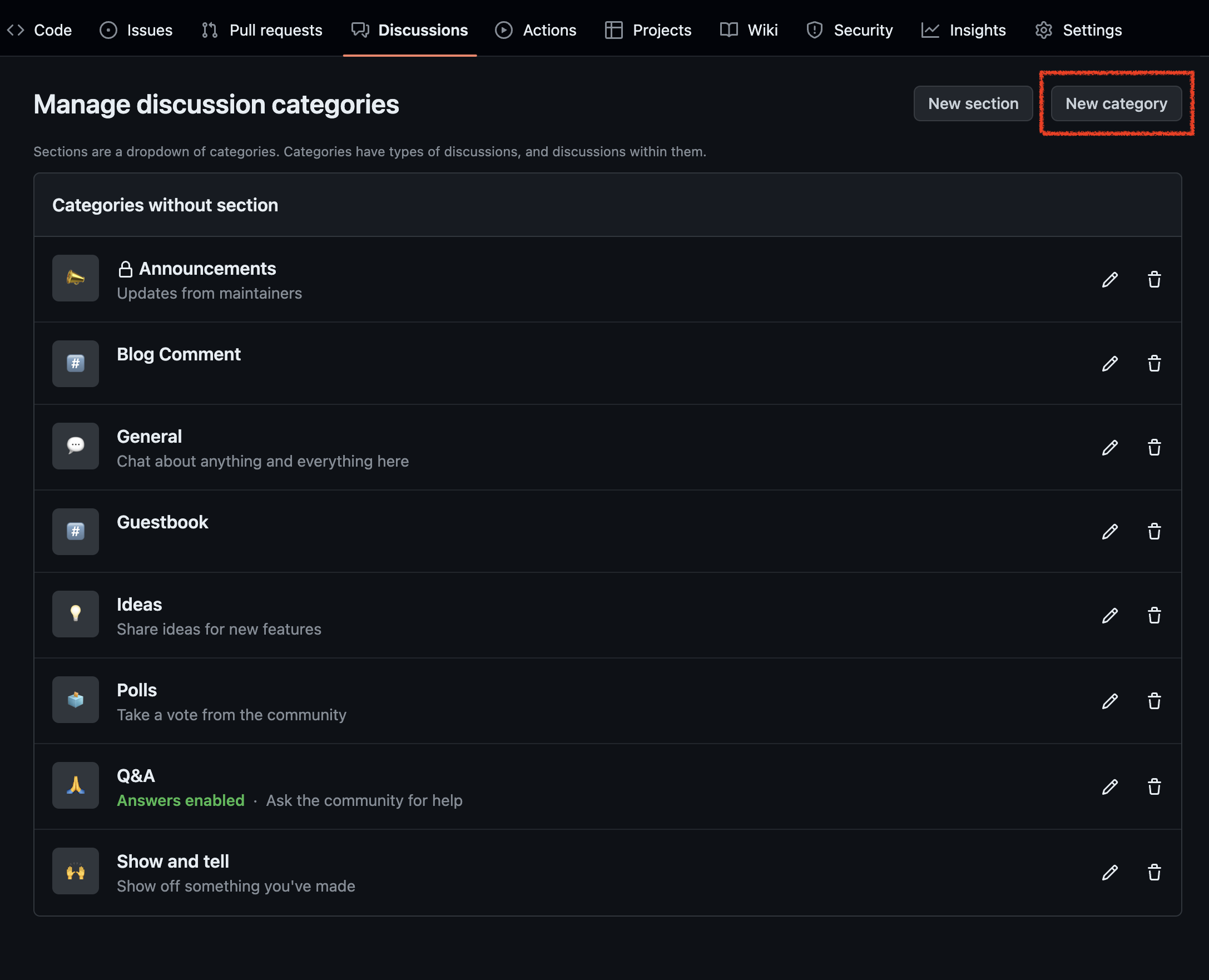Viewport: 1209px width, 980px height.
Task: Delete the Polls category
Action: tap(1154, 701)
